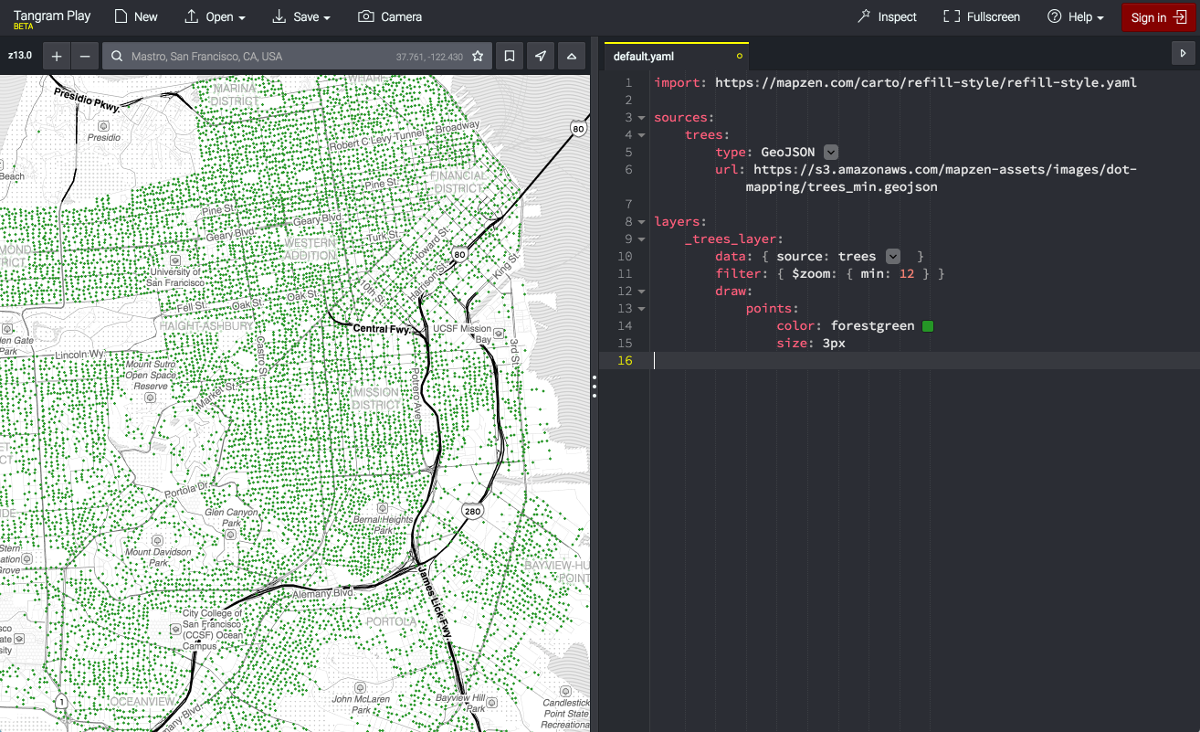Select the default.yaml tab

644,57
